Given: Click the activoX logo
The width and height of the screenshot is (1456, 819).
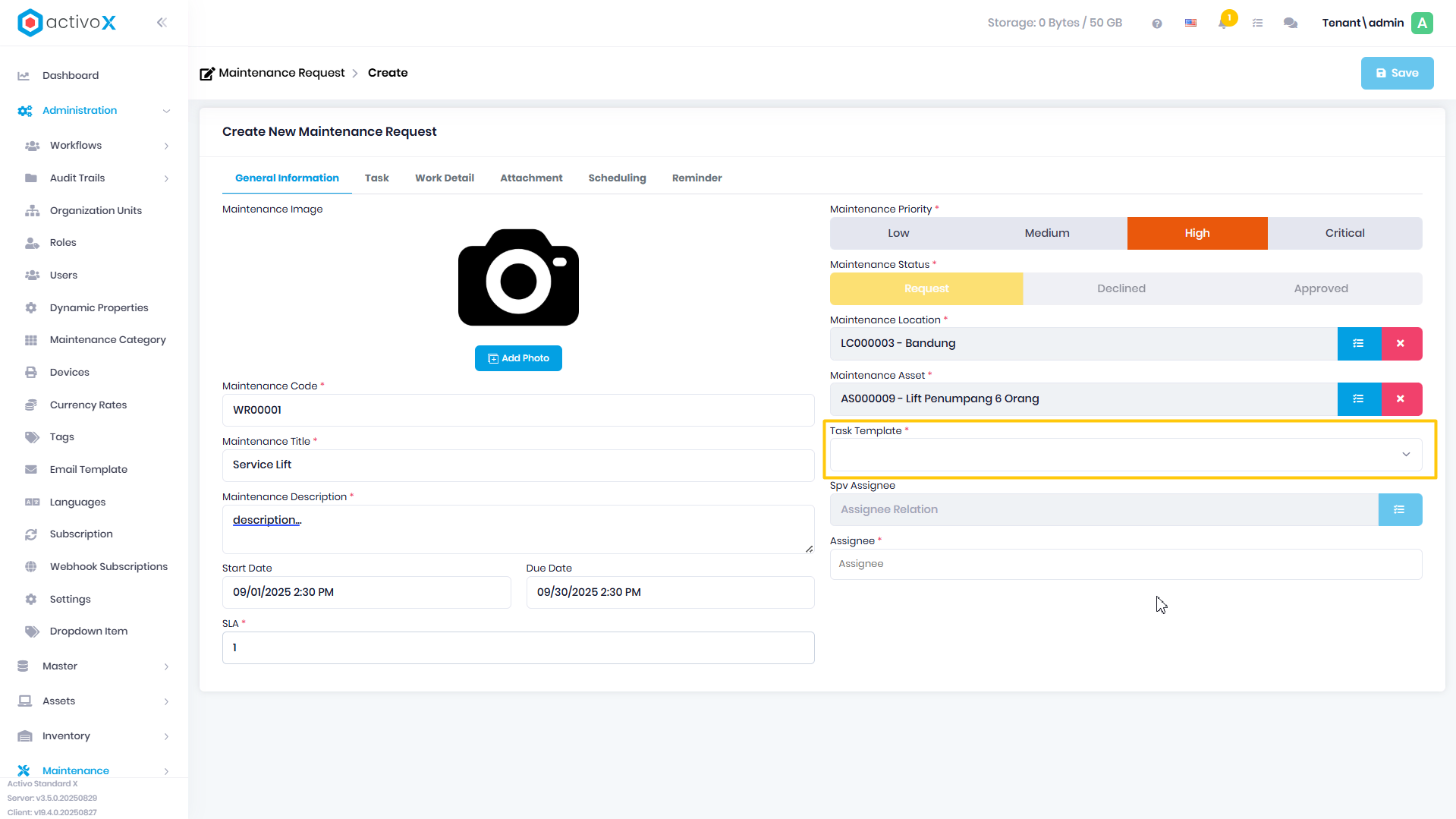Looking at the screenshot, I should click(67, 23).
